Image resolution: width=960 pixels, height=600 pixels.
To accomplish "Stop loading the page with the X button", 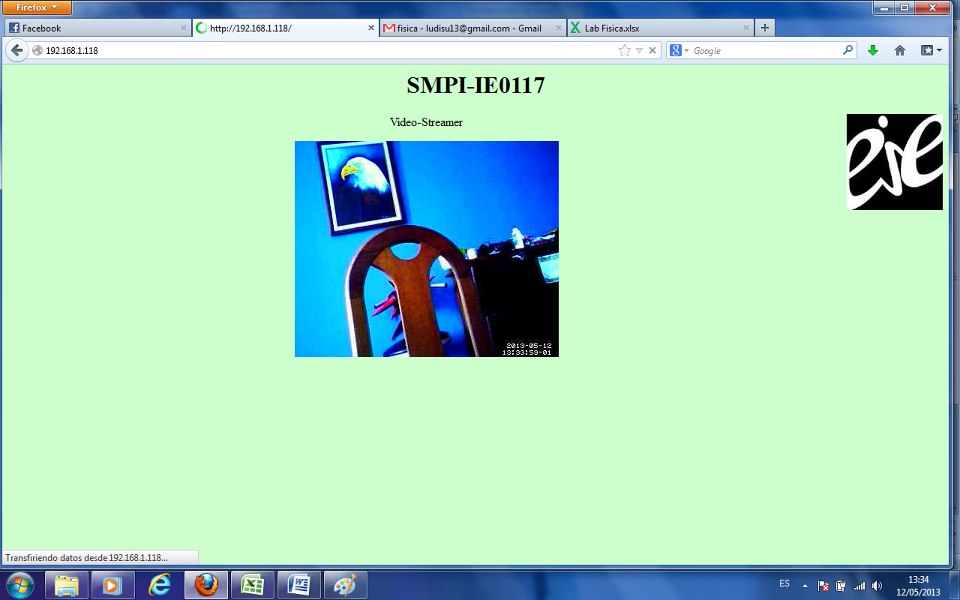I will pos(652,50).
